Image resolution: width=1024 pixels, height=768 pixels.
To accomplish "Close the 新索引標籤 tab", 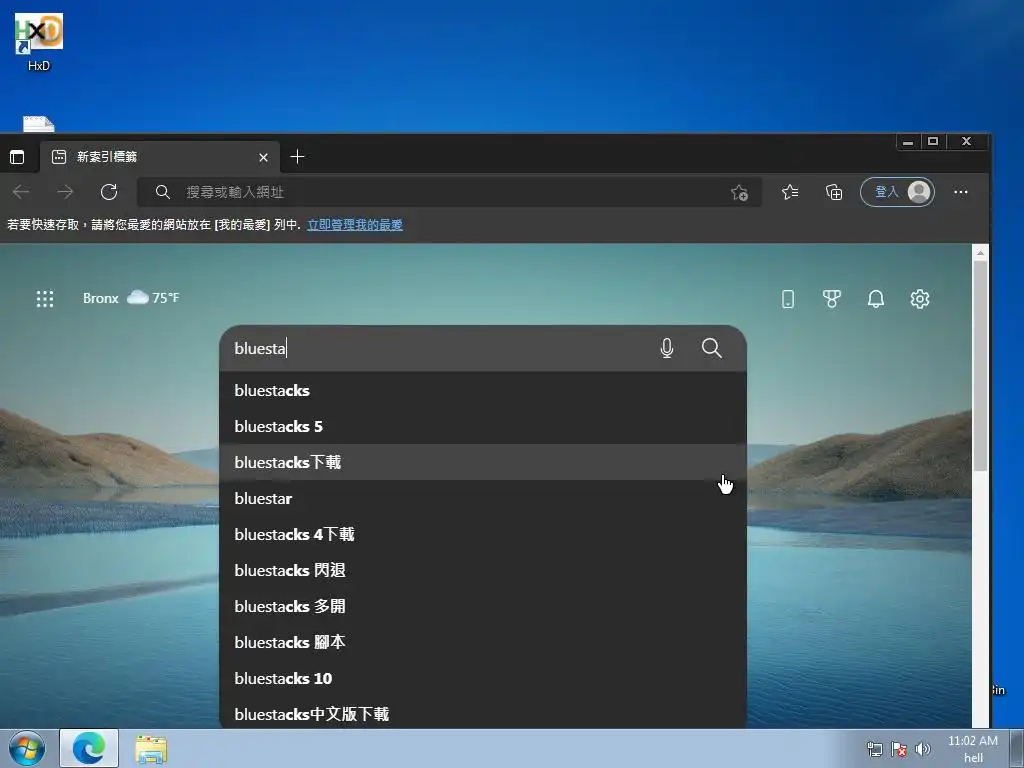I will [x=263, y=157].
